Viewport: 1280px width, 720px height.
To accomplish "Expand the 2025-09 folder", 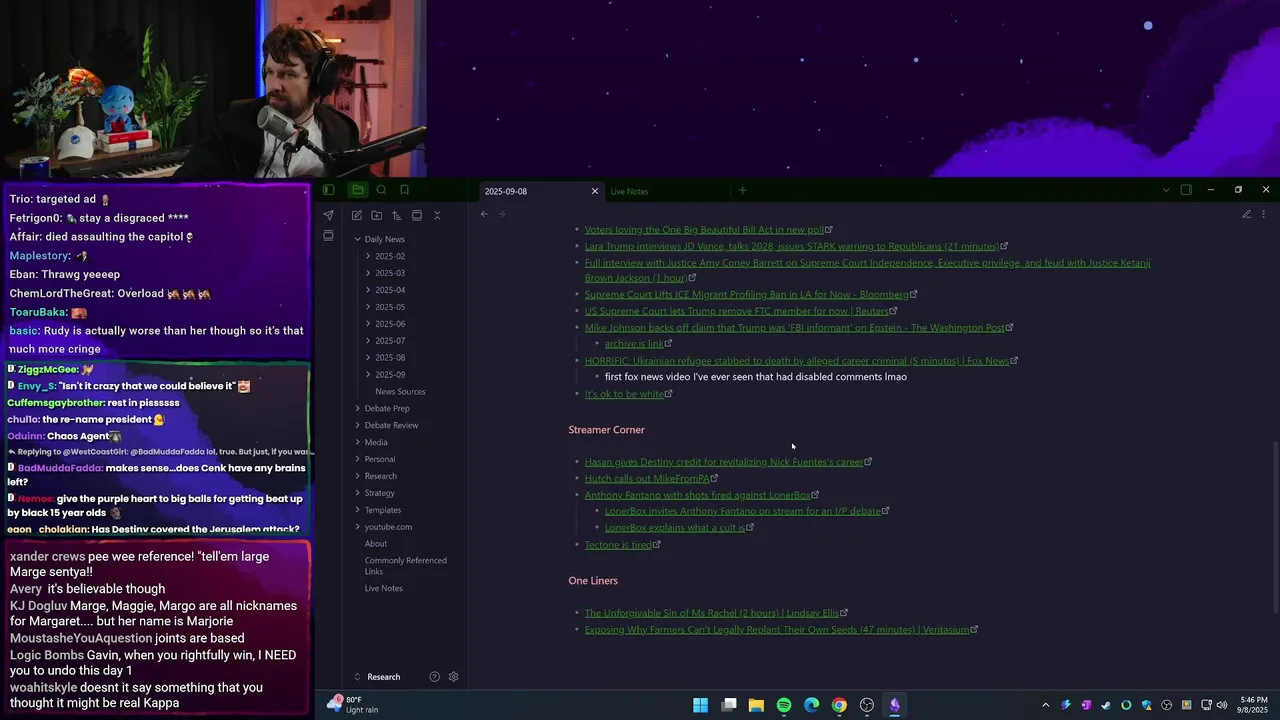I will click(390, 375).
